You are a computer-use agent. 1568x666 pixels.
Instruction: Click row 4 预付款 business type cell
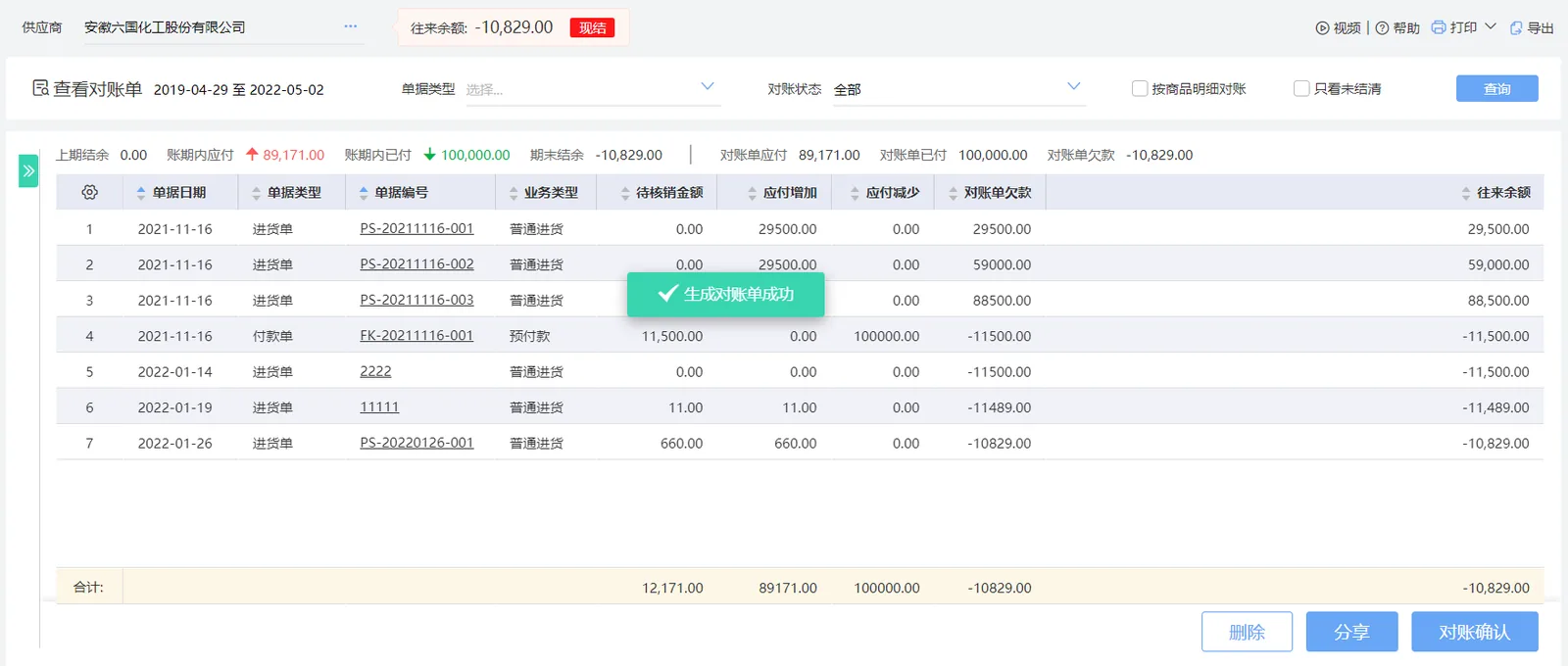(x=530, y=336)
